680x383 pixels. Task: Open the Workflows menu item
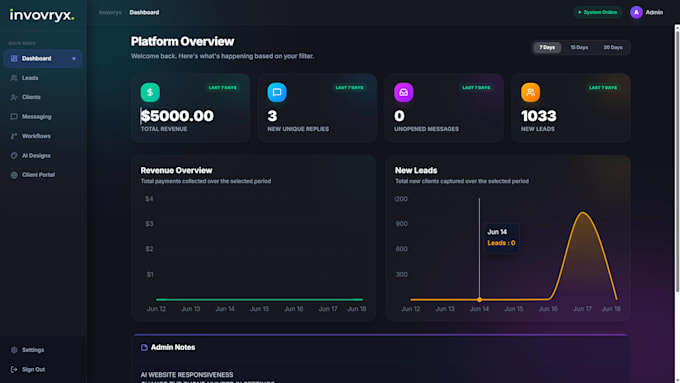click(x=42, y=136)
